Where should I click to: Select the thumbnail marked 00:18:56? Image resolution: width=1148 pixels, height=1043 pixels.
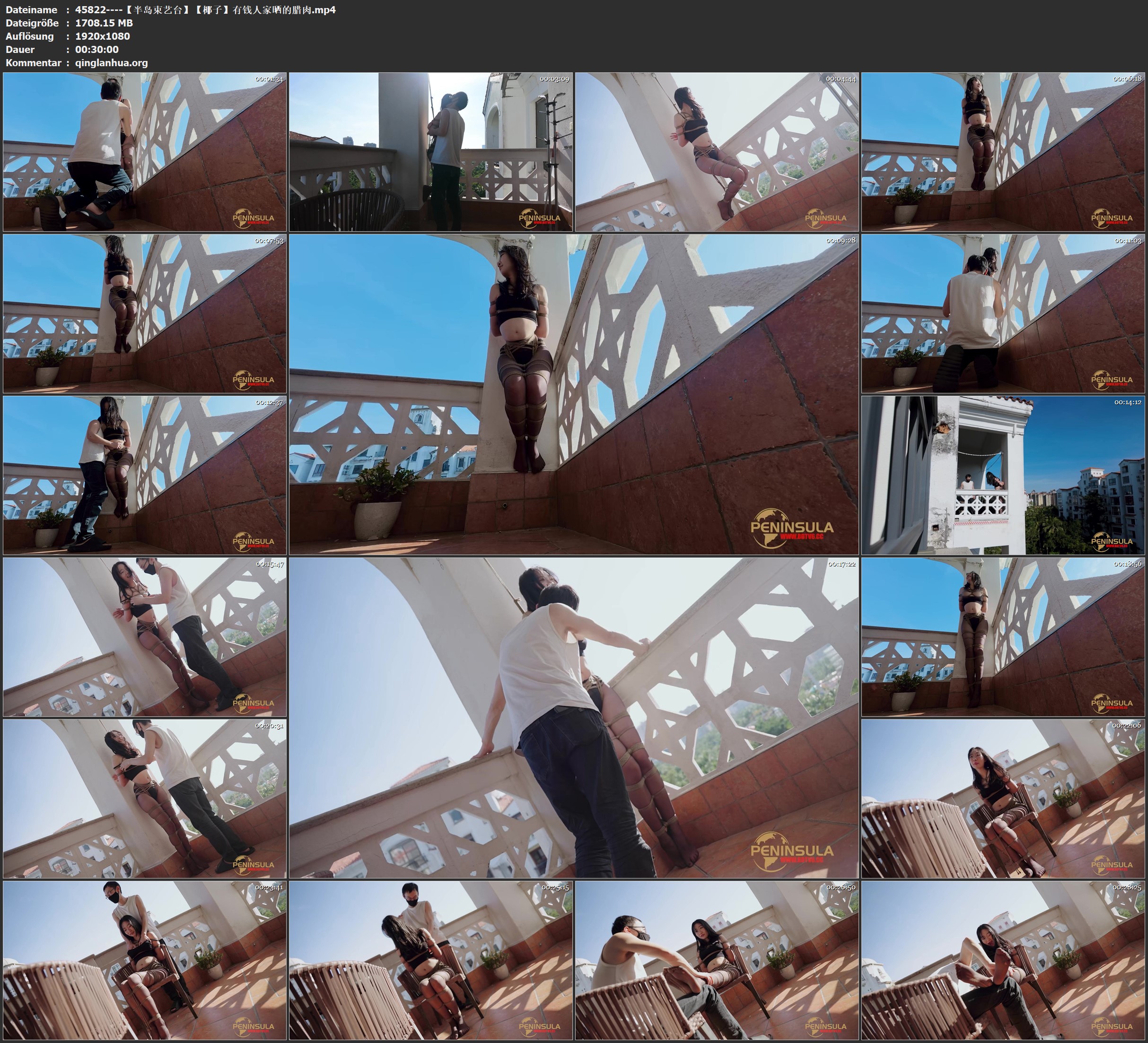[x=1003, y=636]
